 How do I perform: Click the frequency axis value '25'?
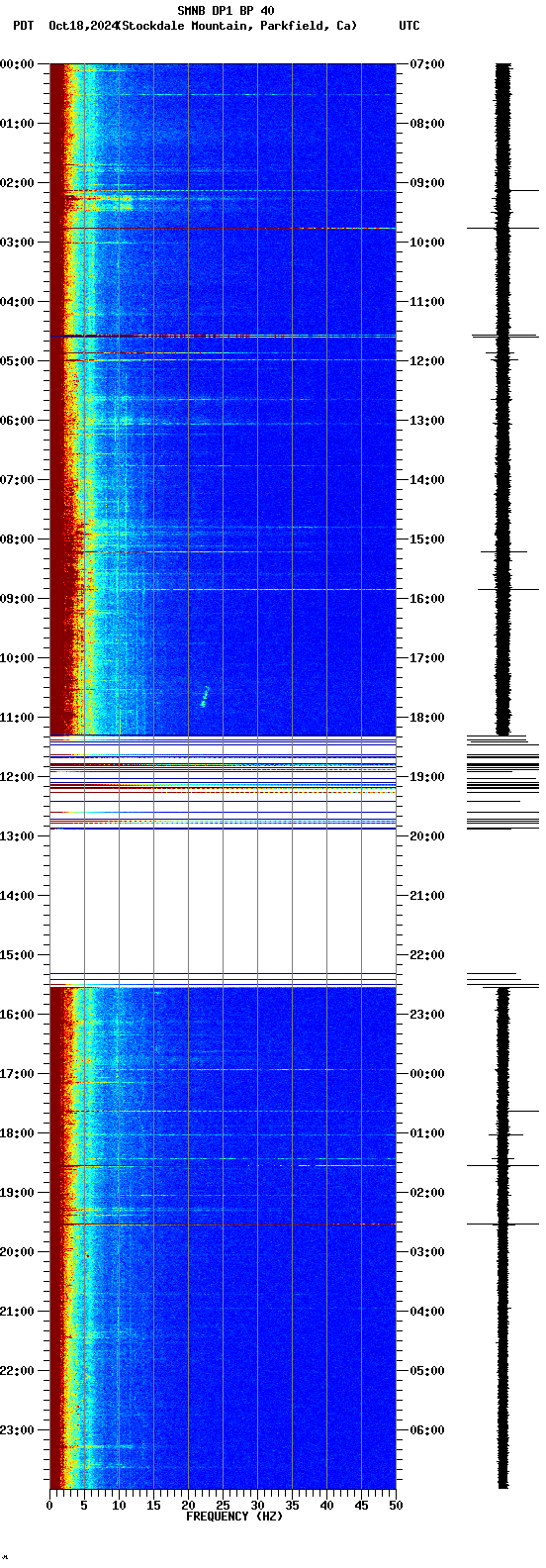pos(223,1506)
